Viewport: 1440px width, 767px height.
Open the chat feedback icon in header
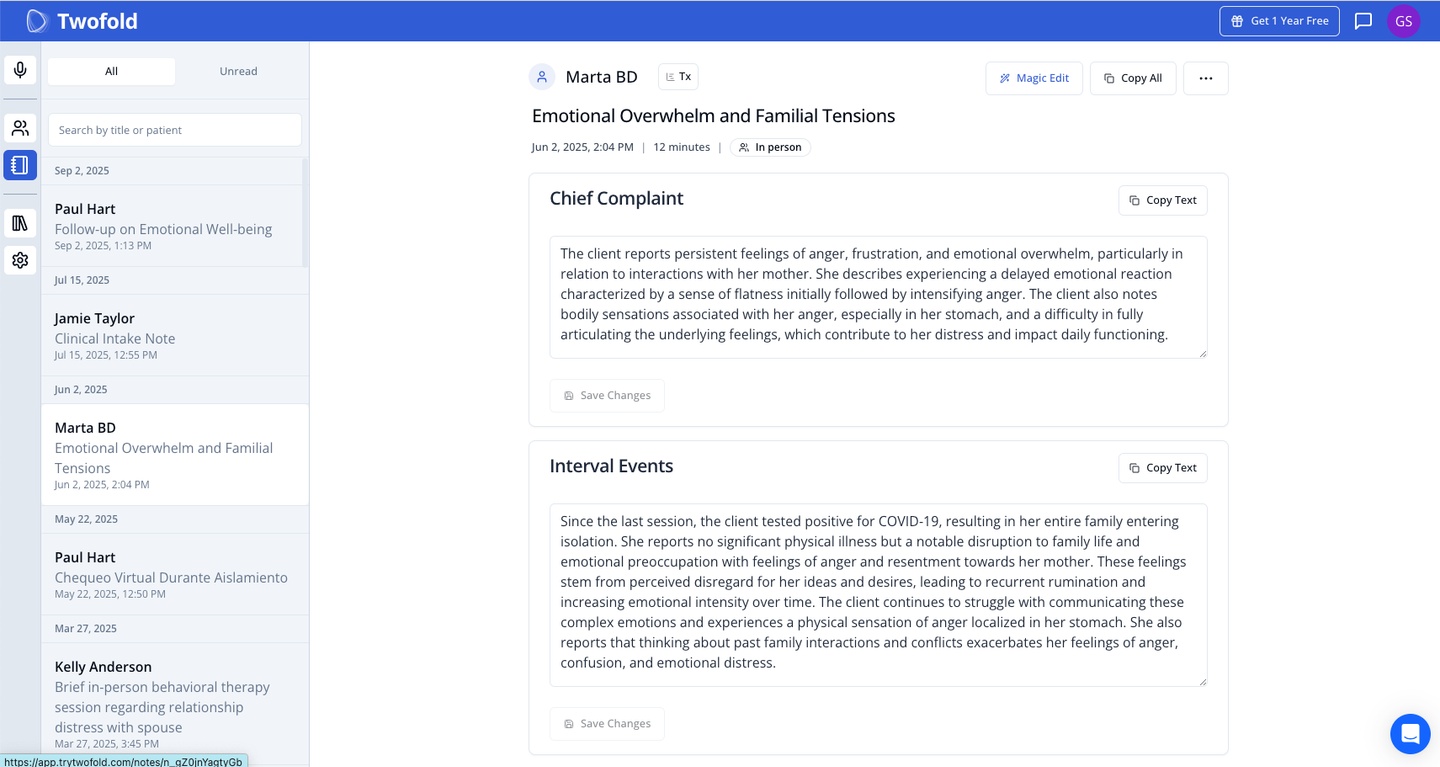coord(1363,21)
